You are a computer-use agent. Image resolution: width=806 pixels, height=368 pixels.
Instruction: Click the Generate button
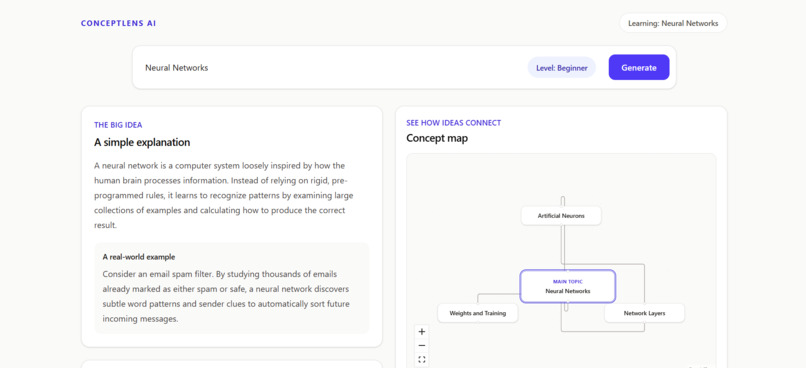[x=639, y=67]
